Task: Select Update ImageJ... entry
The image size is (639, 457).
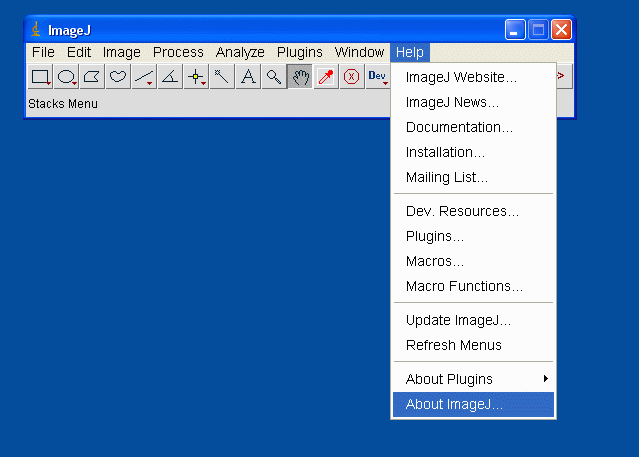Action: (473, 320)
